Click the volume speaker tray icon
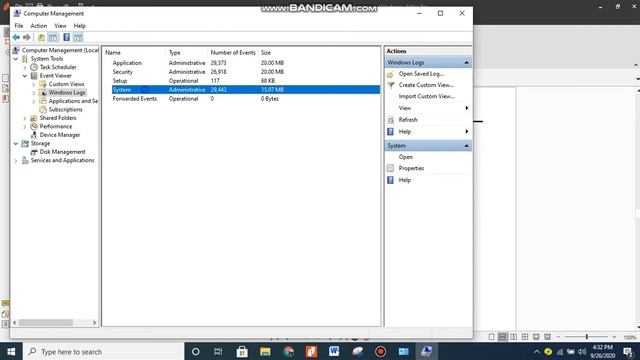 [582, 351]
